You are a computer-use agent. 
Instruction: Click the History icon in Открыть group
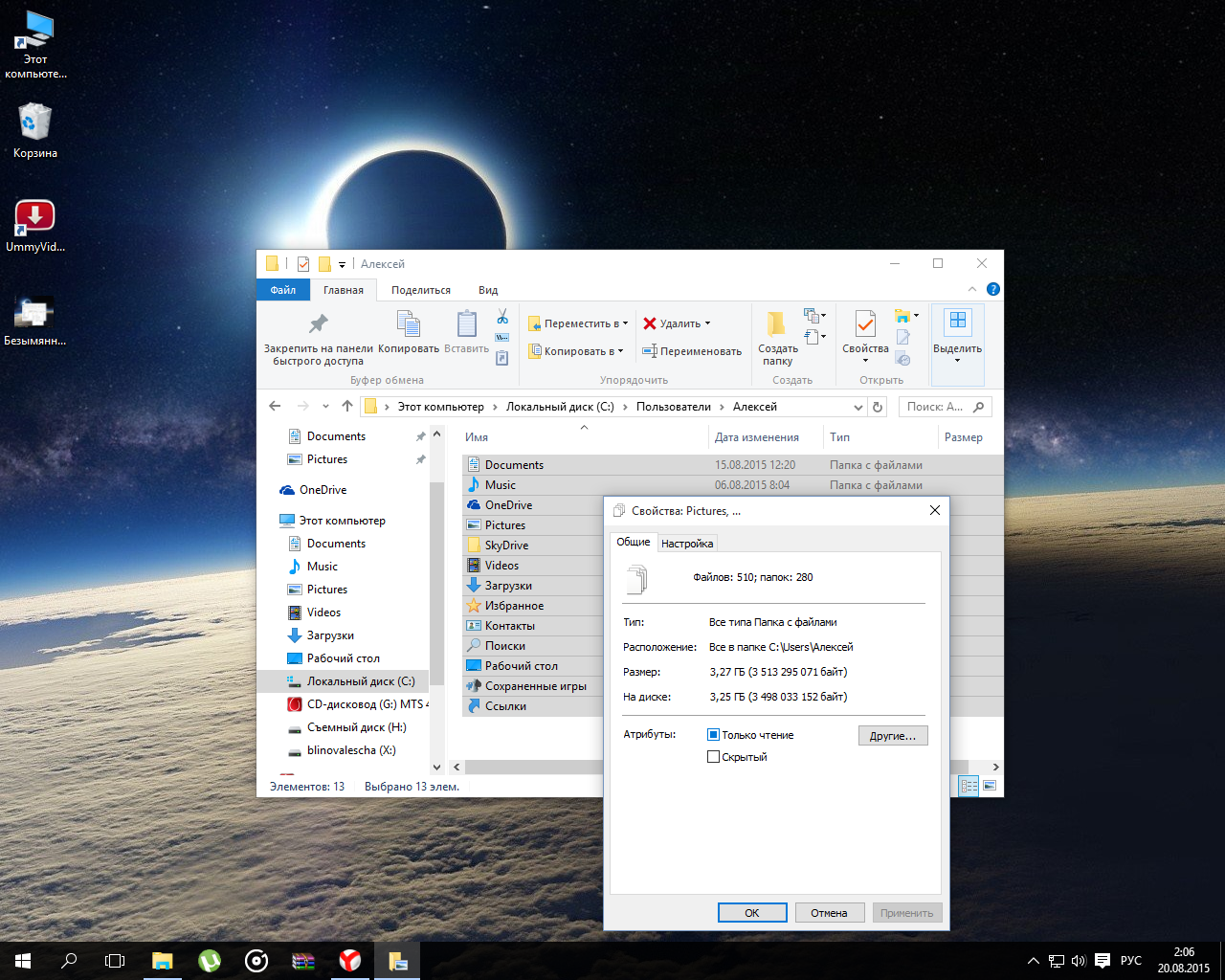[902, 359]
